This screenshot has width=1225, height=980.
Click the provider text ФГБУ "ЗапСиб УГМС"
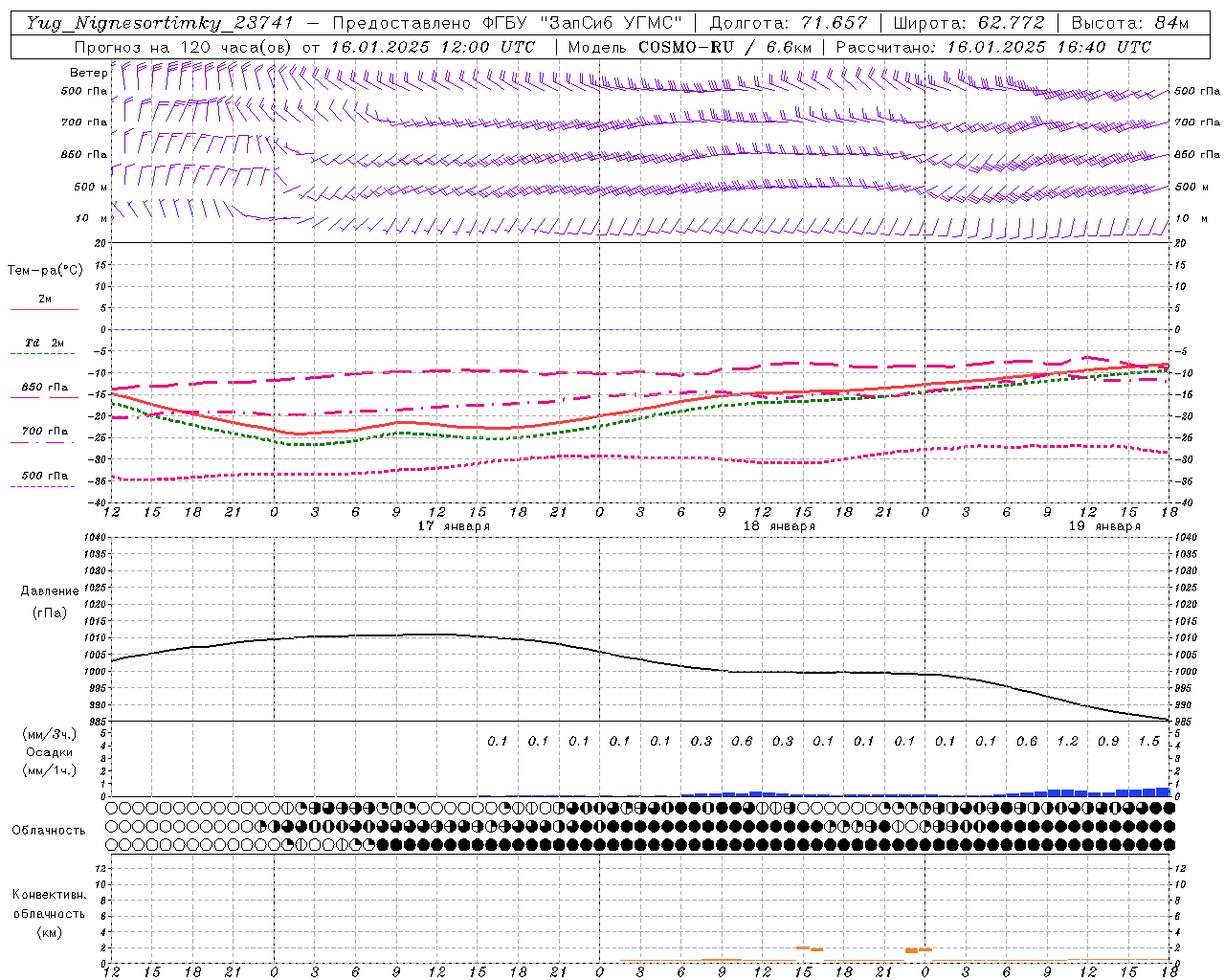[584, 23]
